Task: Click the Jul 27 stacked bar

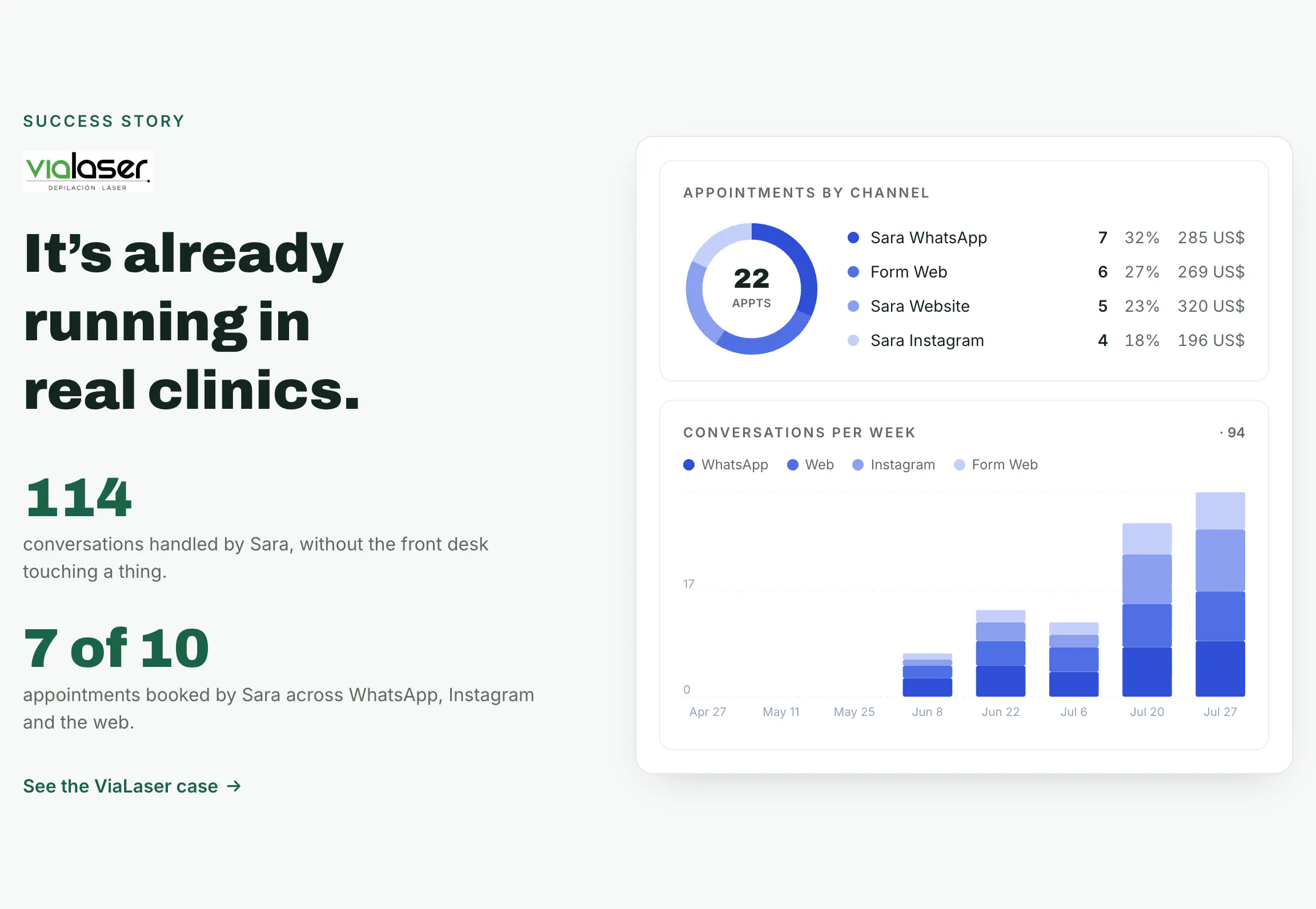Action: pyautogui.click(x=1220, y=594)
